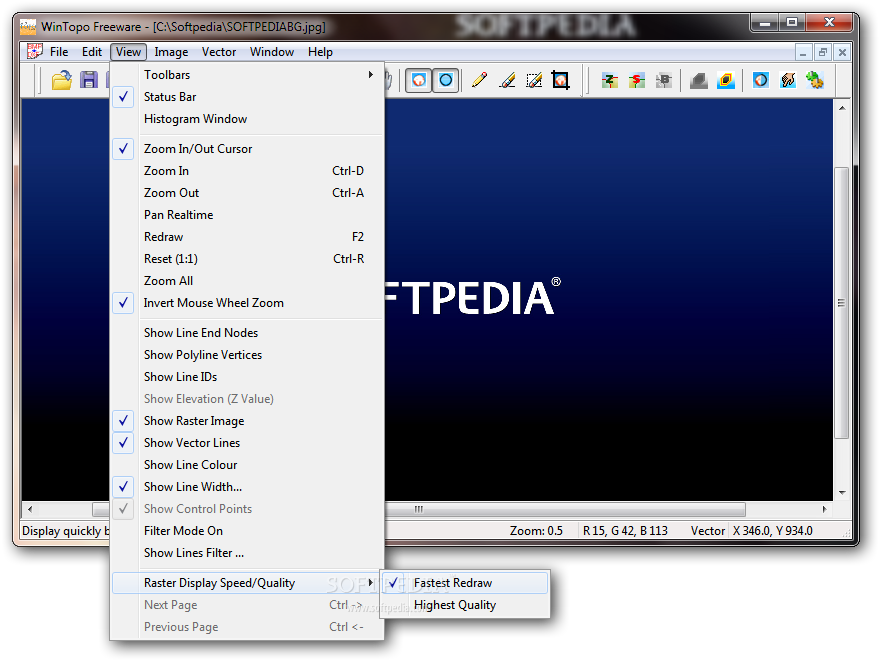Click the yellow edge-detect contour icon
This screenshot has width=880, height=661.
click(x=726, y=80)
